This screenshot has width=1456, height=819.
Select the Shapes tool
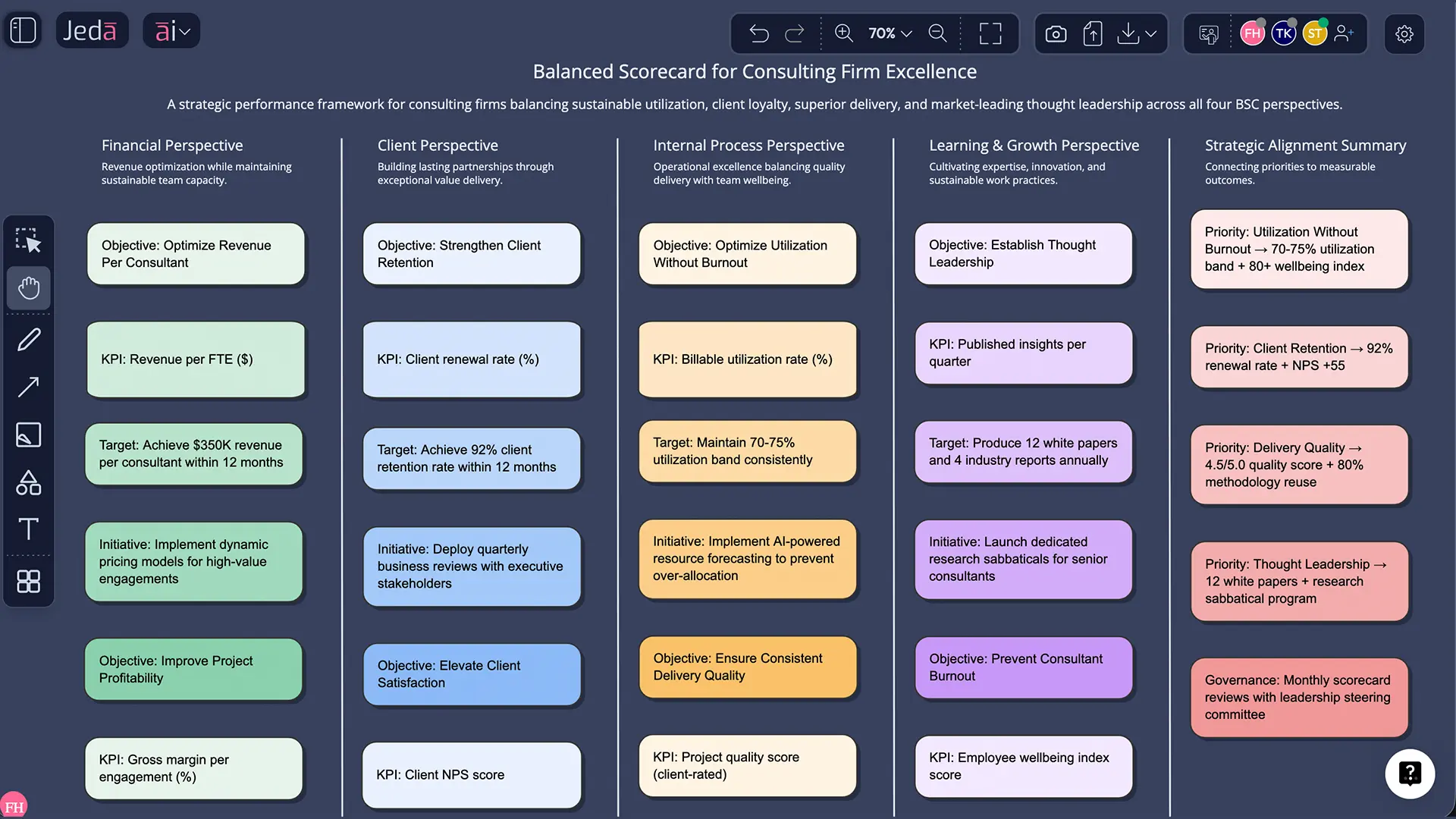(29, 483)
